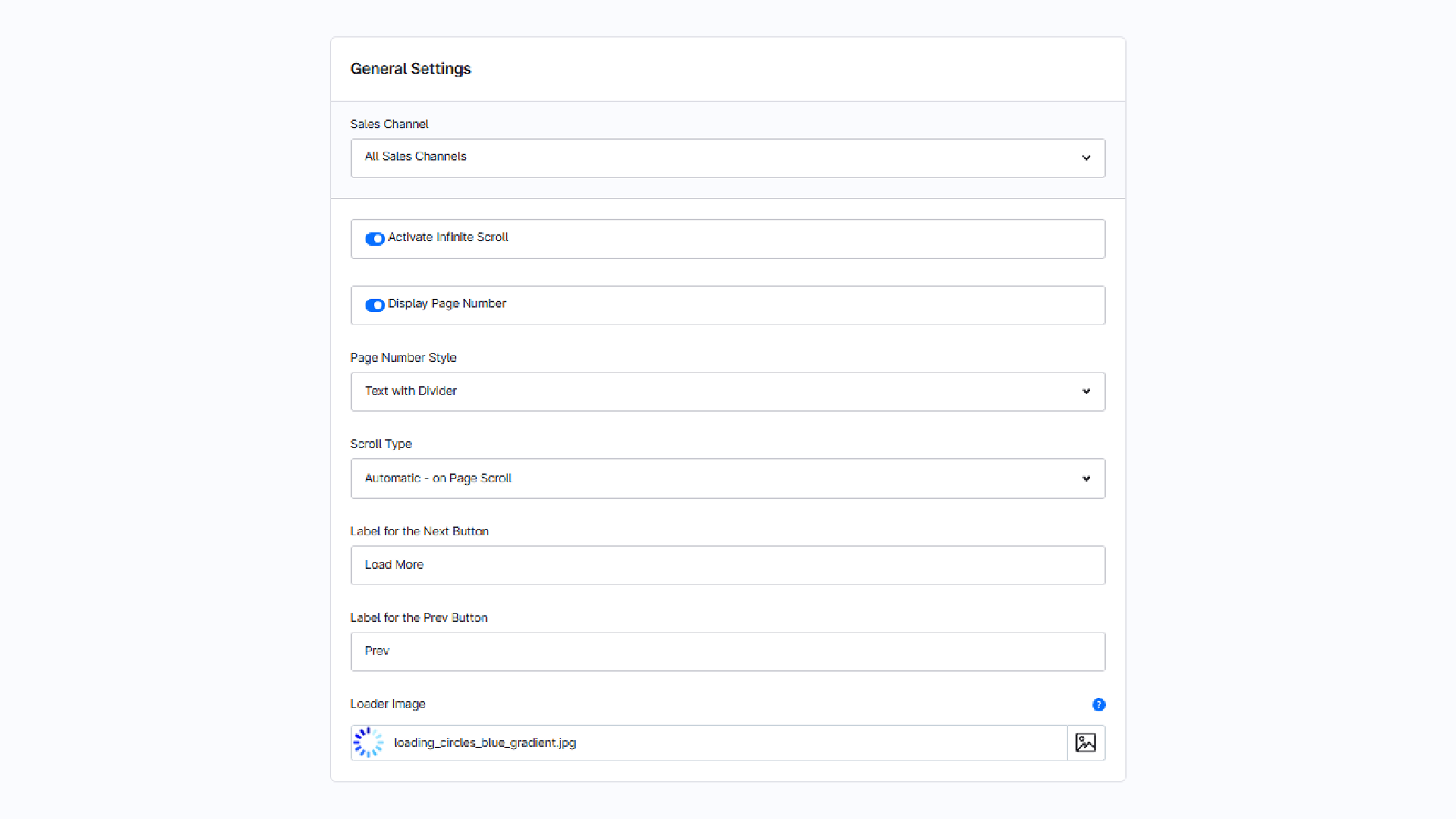The image size is (1456, 819).
Task: Click the Display Page Number label text
Action: click(x=447, y=304)
